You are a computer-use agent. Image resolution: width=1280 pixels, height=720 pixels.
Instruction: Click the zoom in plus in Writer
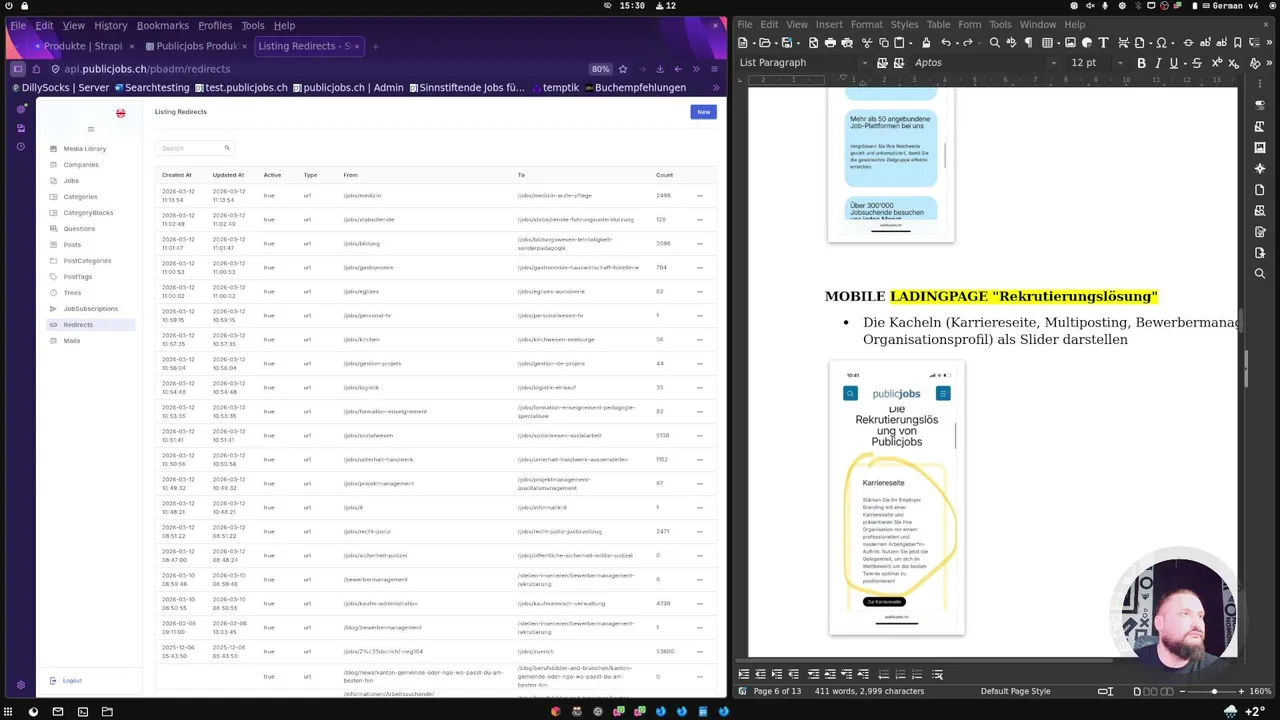point(1241,691)
